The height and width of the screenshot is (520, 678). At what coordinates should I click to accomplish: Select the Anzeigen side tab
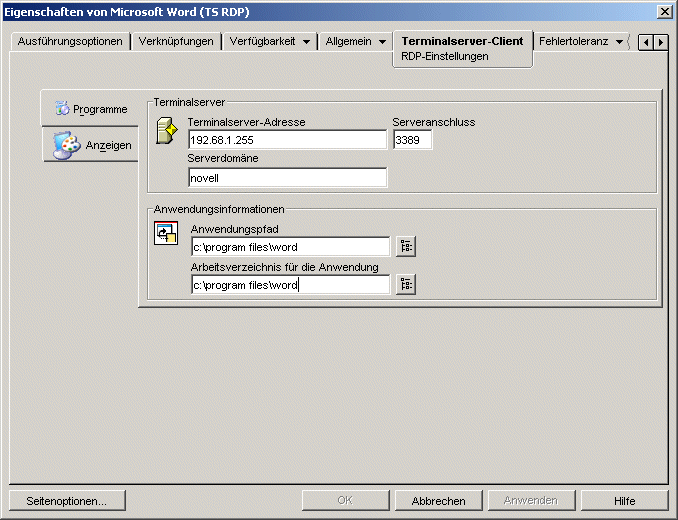pyautogui.click(x=90, y=145)
